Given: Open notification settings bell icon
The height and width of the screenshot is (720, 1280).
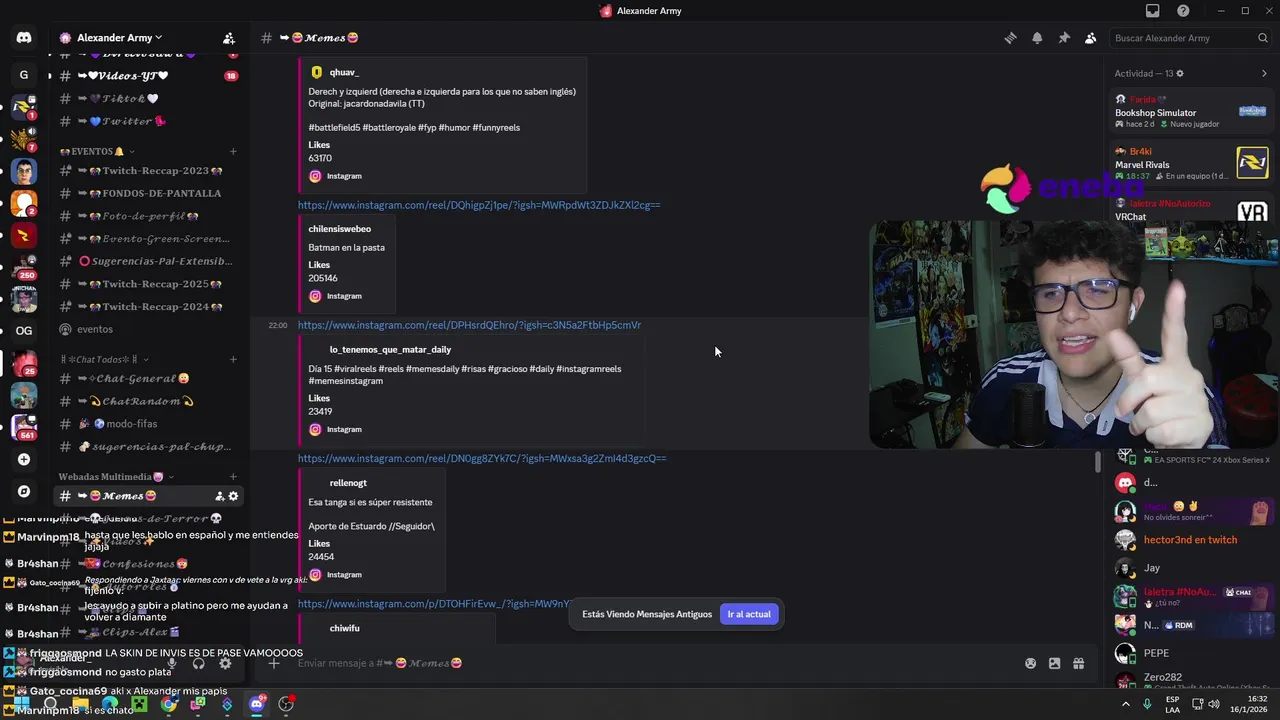Looking at the screenshot, I should coord(1037,38).
